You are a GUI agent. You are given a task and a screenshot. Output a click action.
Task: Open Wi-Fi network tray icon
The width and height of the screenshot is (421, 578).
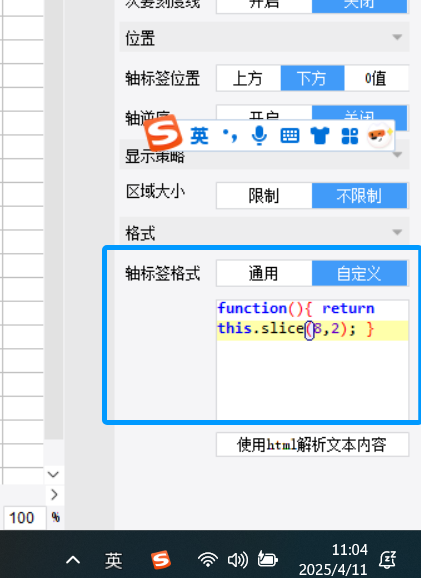click(208, 560)
